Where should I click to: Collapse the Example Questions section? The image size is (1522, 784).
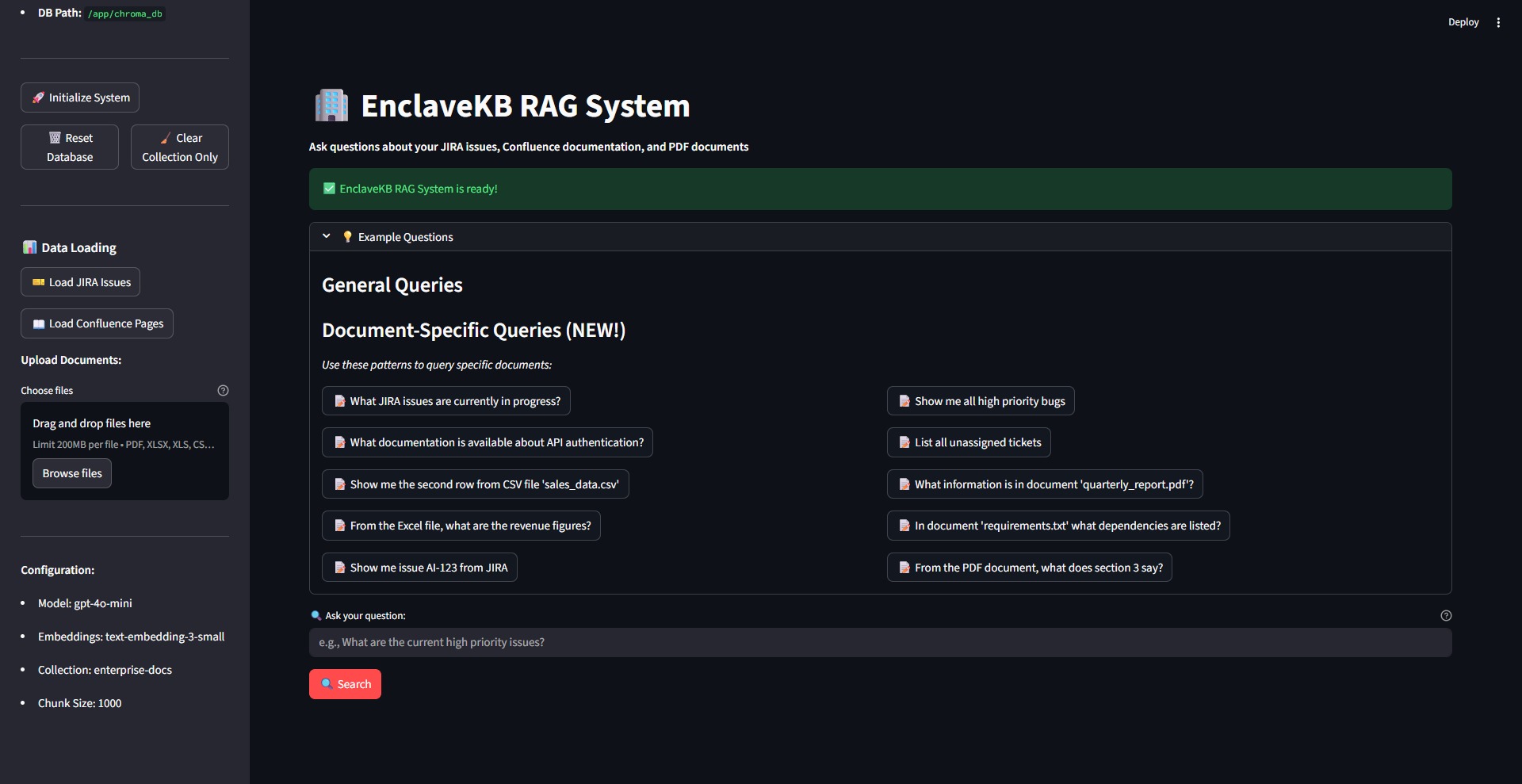326,235
